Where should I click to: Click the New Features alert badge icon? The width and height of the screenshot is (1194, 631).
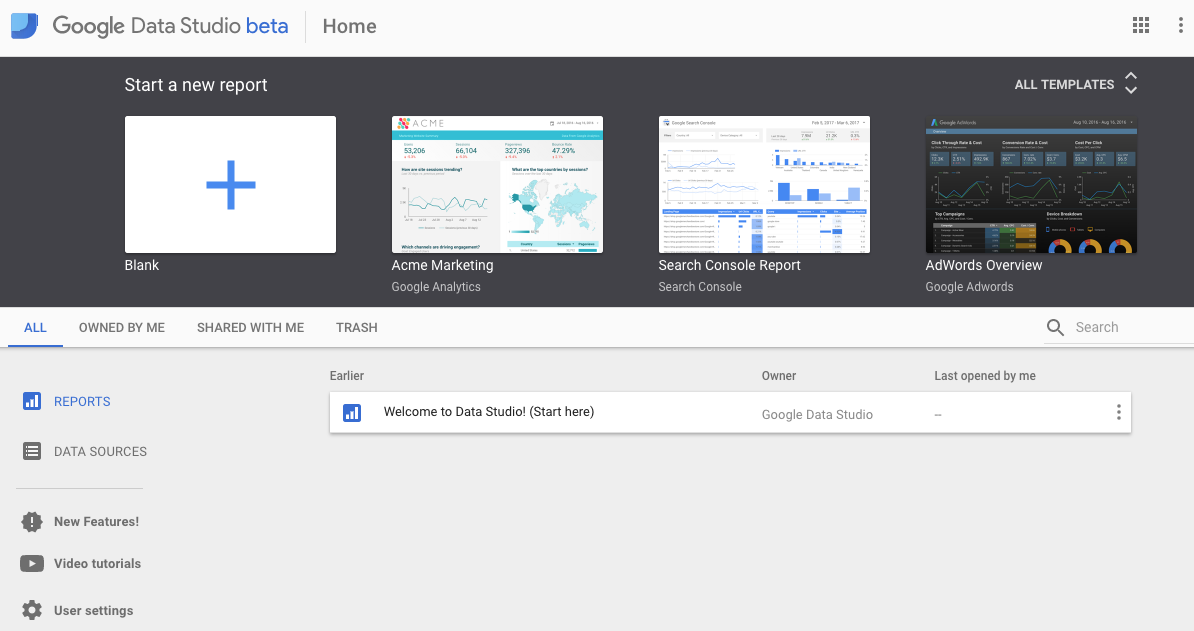(x=32, y=521)
